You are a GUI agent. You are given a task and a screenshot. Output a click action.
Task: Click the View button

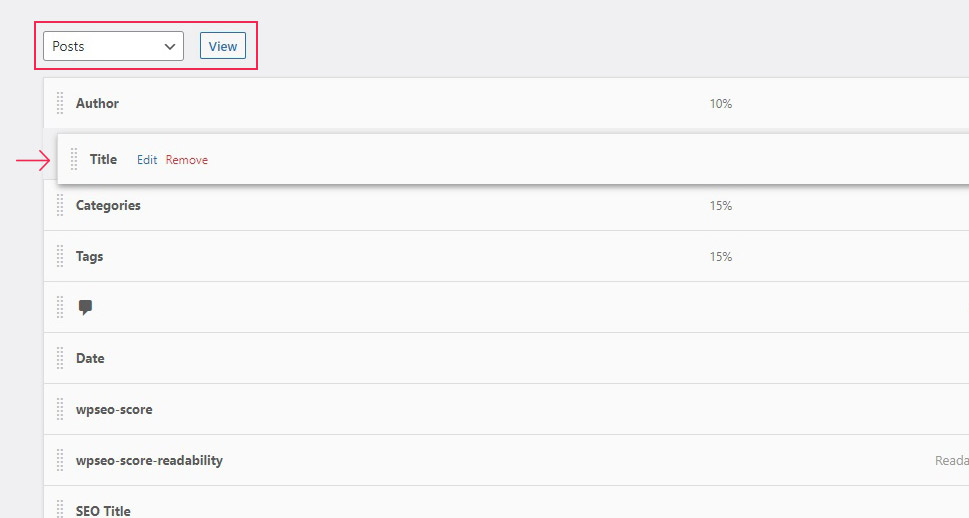222,46
